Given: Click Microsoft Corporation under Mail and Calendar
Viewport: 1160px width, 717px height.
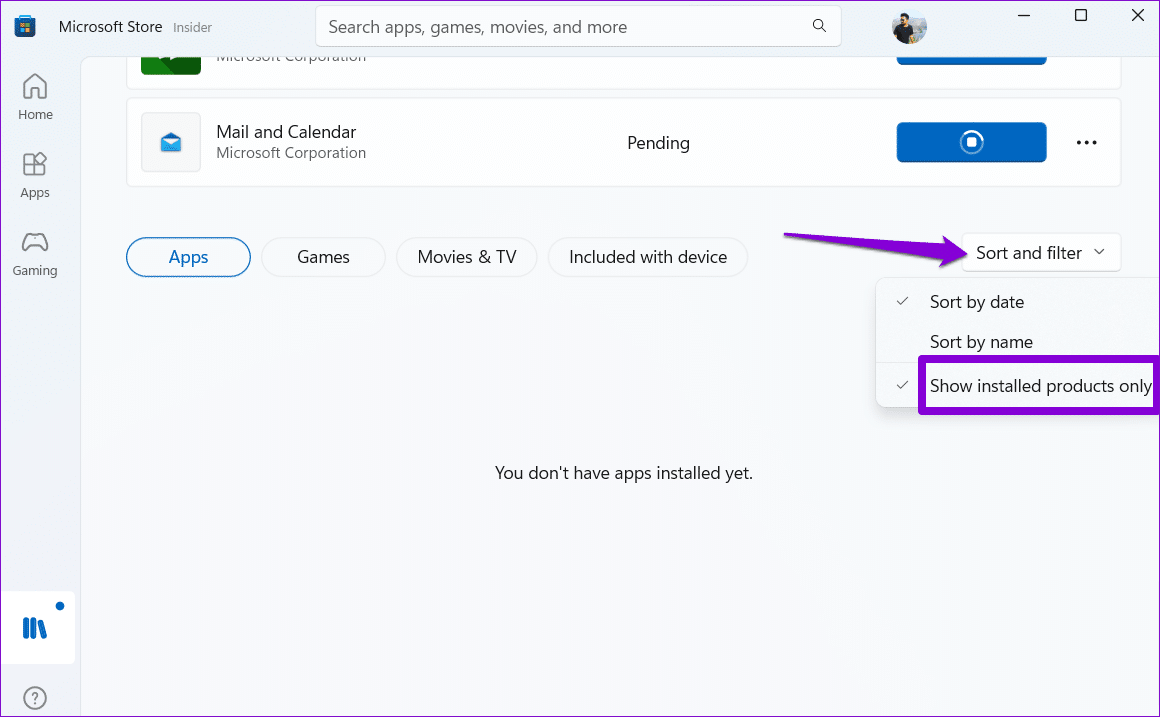Looking at the screenshot, I should [291, 153].
